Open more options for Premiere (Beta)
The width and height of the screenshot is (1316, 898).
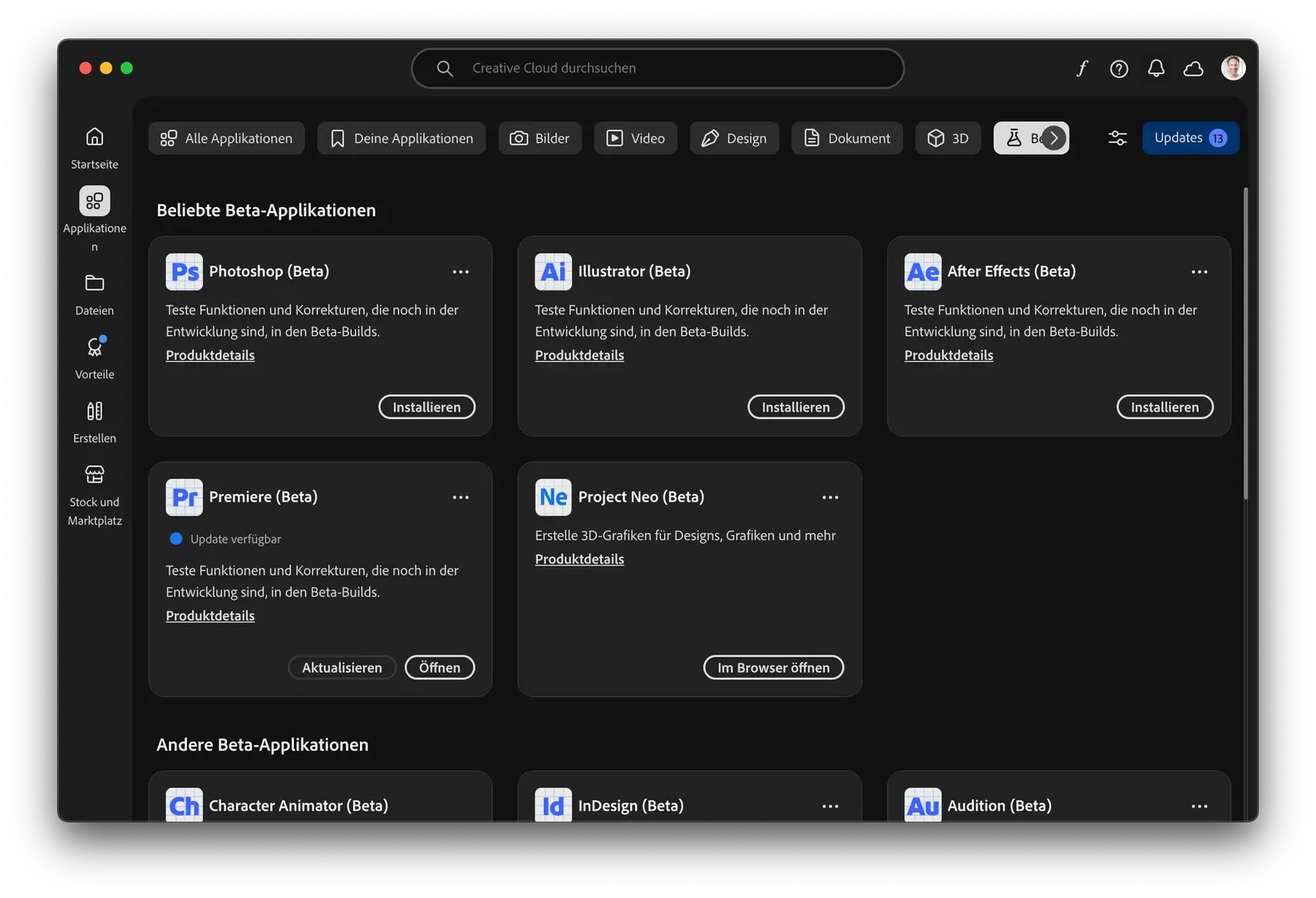click(461, 497)
